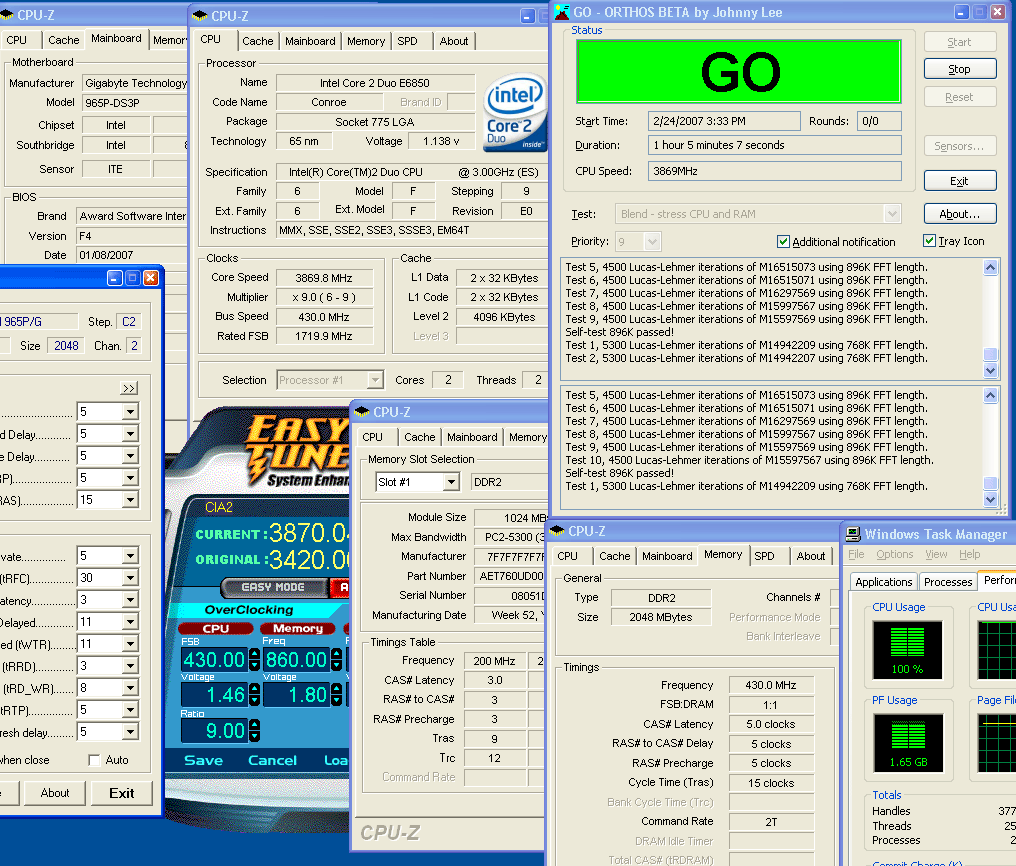Raise CPU ratio using EasyTune up arrow

click(x=254, y=725)
